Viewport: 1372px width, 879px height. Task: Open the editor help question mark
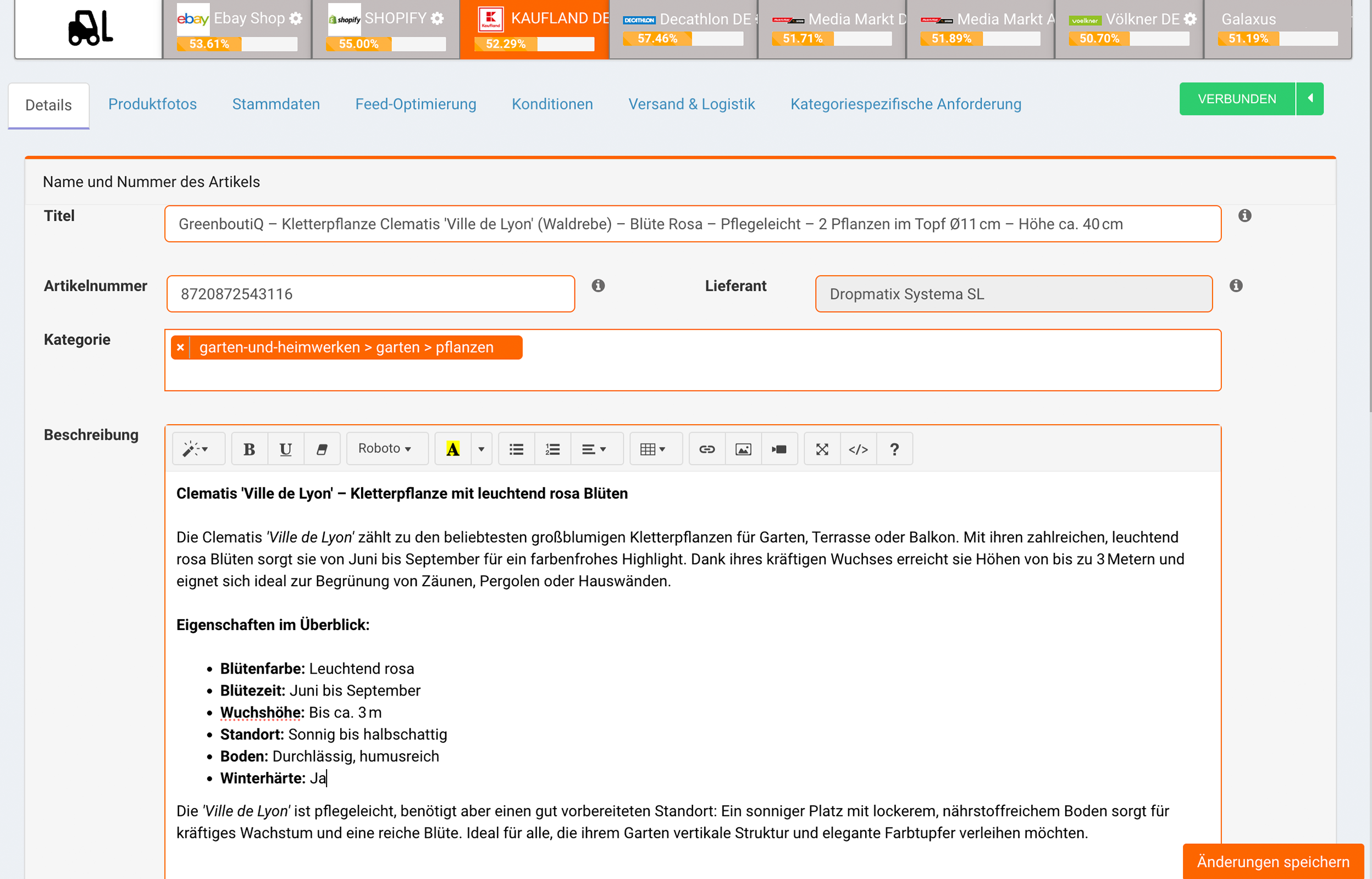coord(895,449)
